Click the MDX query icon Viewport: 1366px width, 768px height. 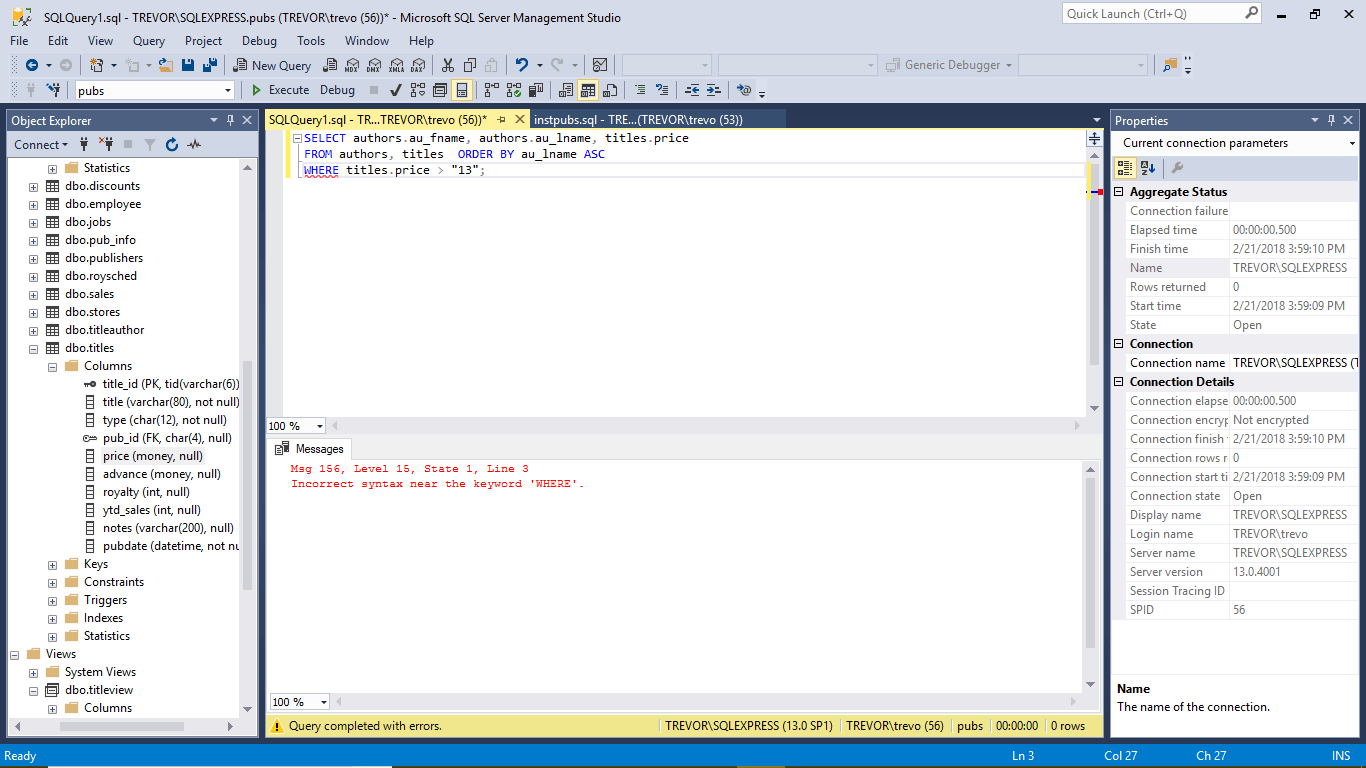(x=351, y=65)
